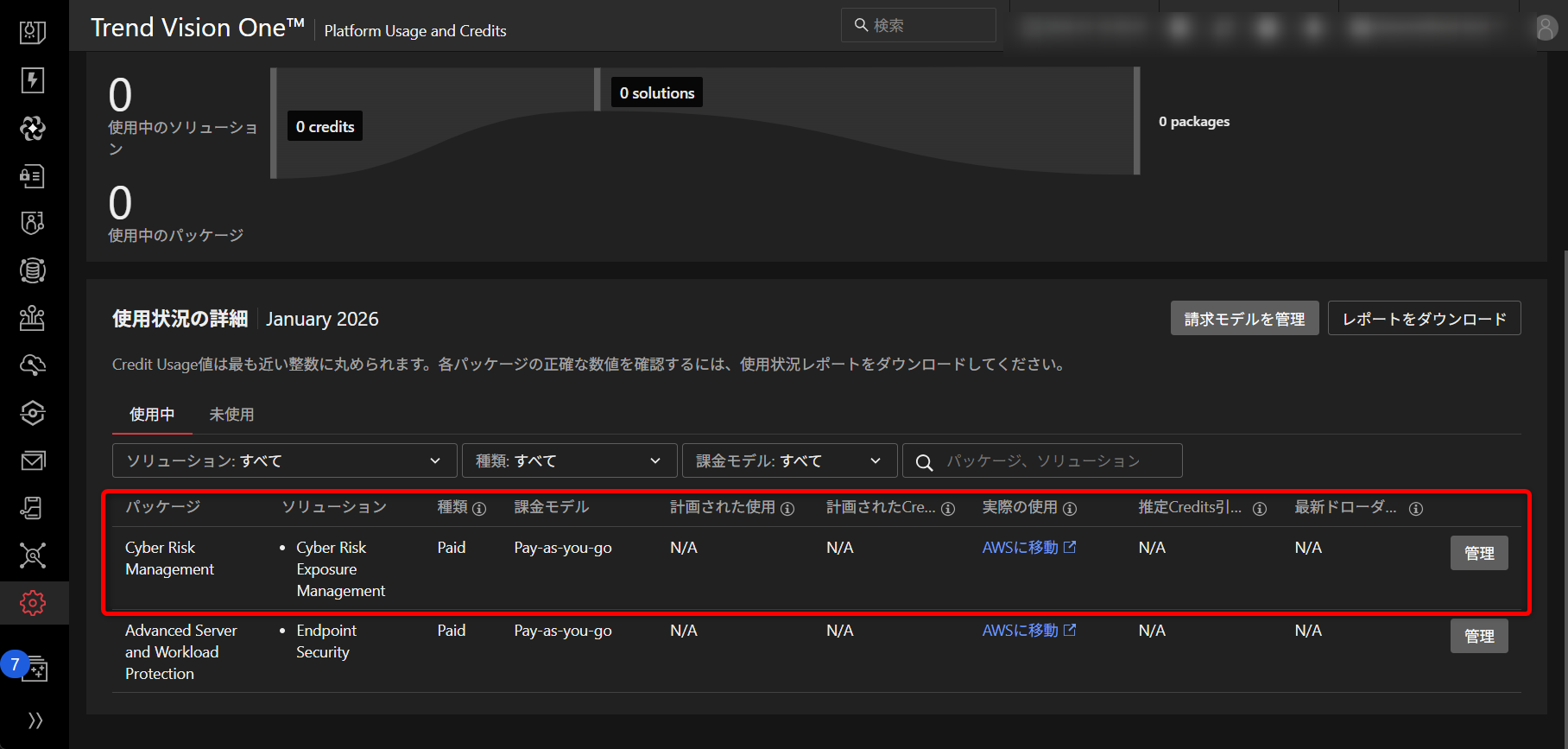This screenshot has width=1568, height=749.
Task: Open the red gear administration icon
Action: click(x=33, y=603)
